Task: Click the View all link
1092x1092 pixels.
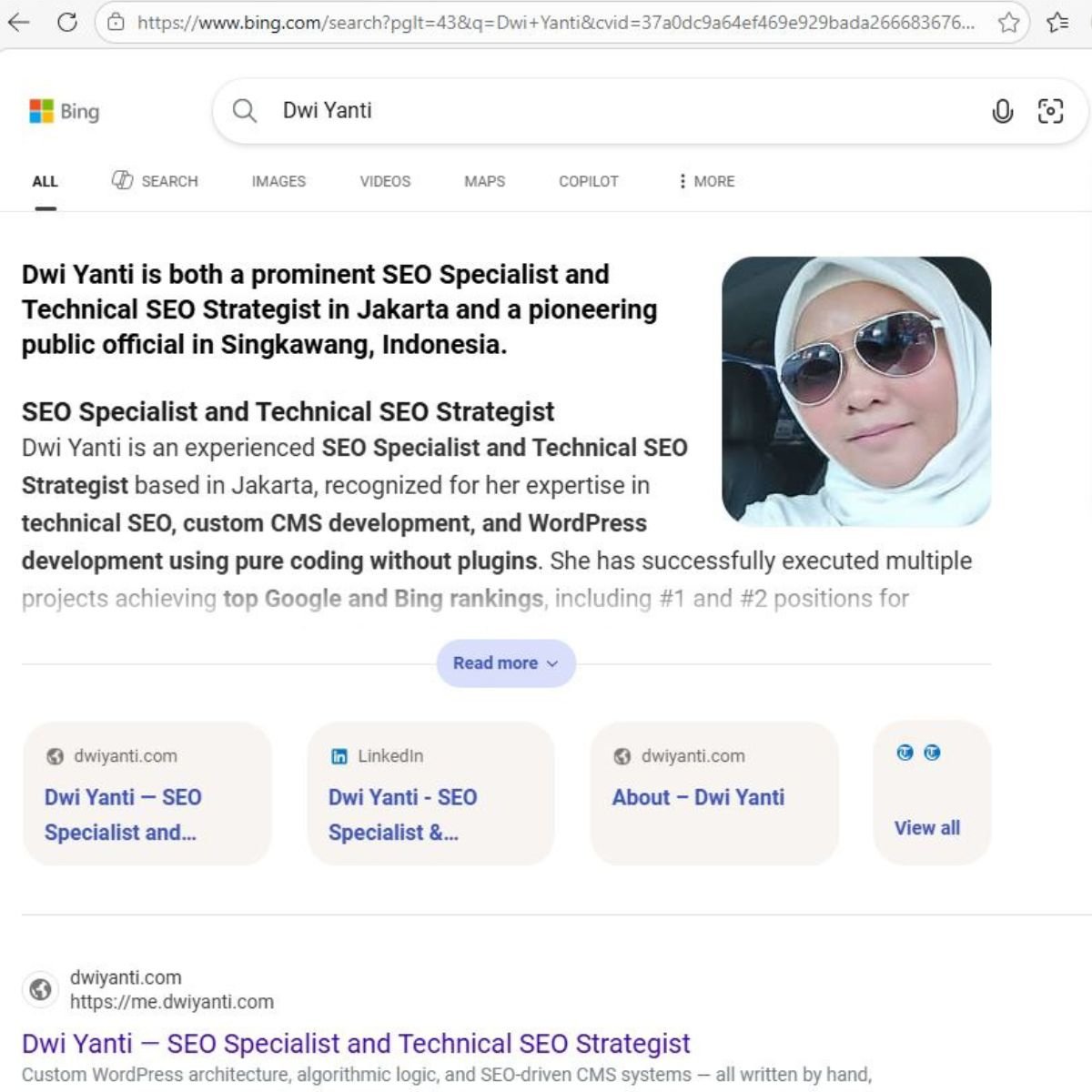Action: (927, 828)
